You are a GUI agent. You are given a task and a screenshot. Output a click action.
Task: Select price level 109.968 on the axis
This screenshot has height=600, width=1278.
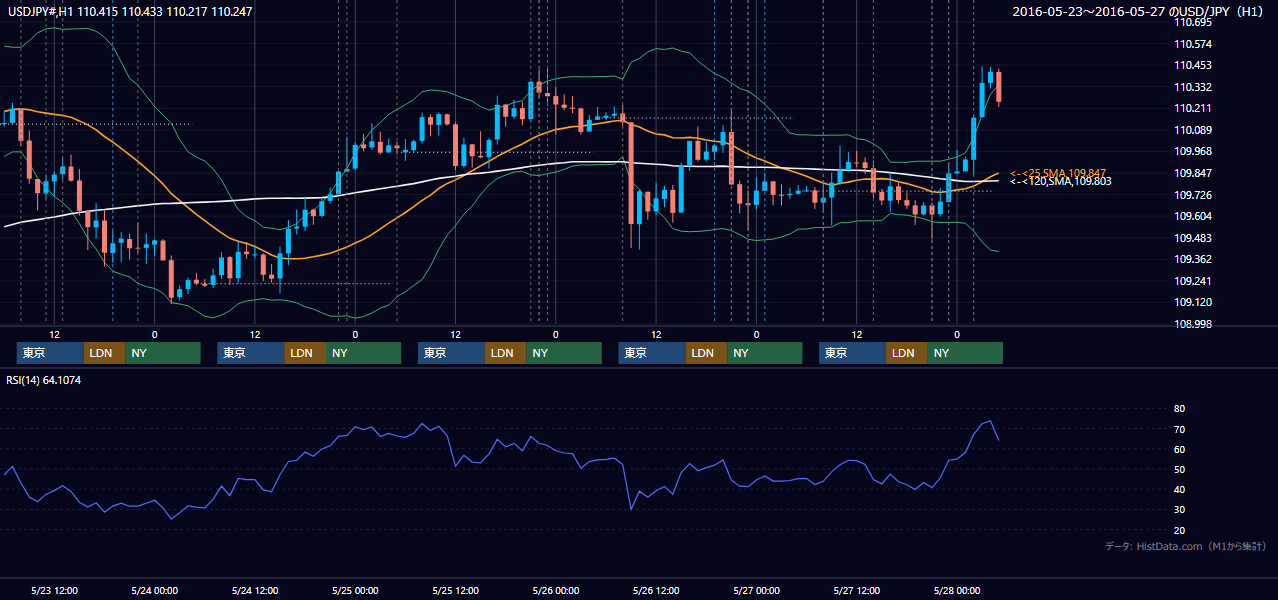(1192, 151)
